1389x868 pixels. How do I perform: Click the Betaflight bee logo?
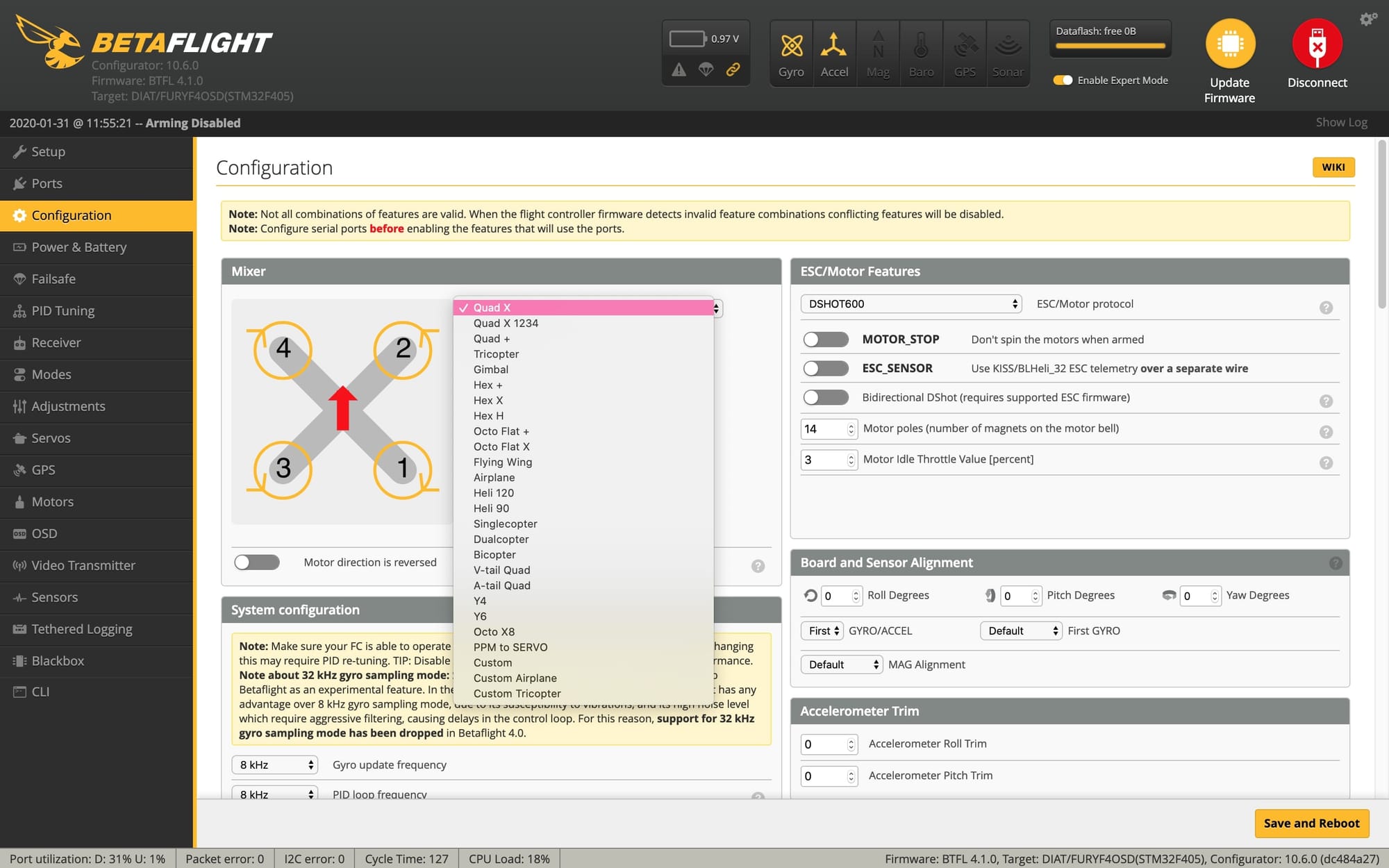[x=49, y=42]
